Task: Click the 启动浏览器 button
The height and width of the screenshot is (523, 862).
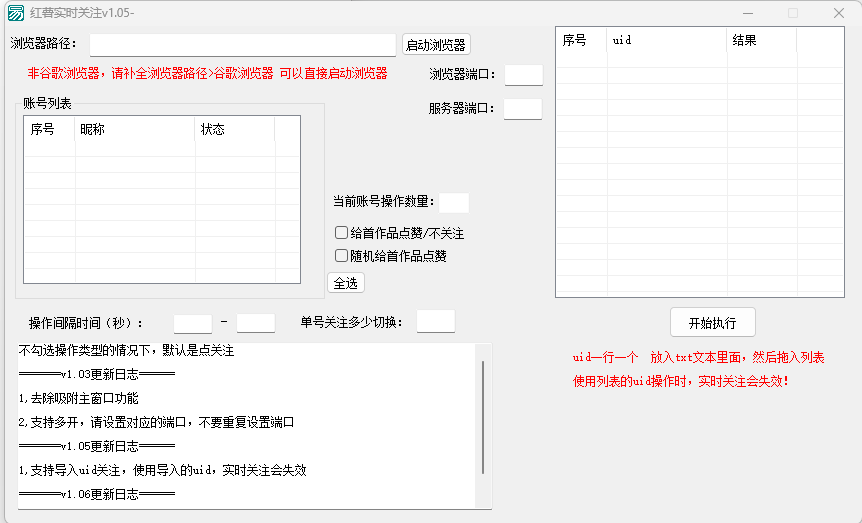Action: [435, 45]
